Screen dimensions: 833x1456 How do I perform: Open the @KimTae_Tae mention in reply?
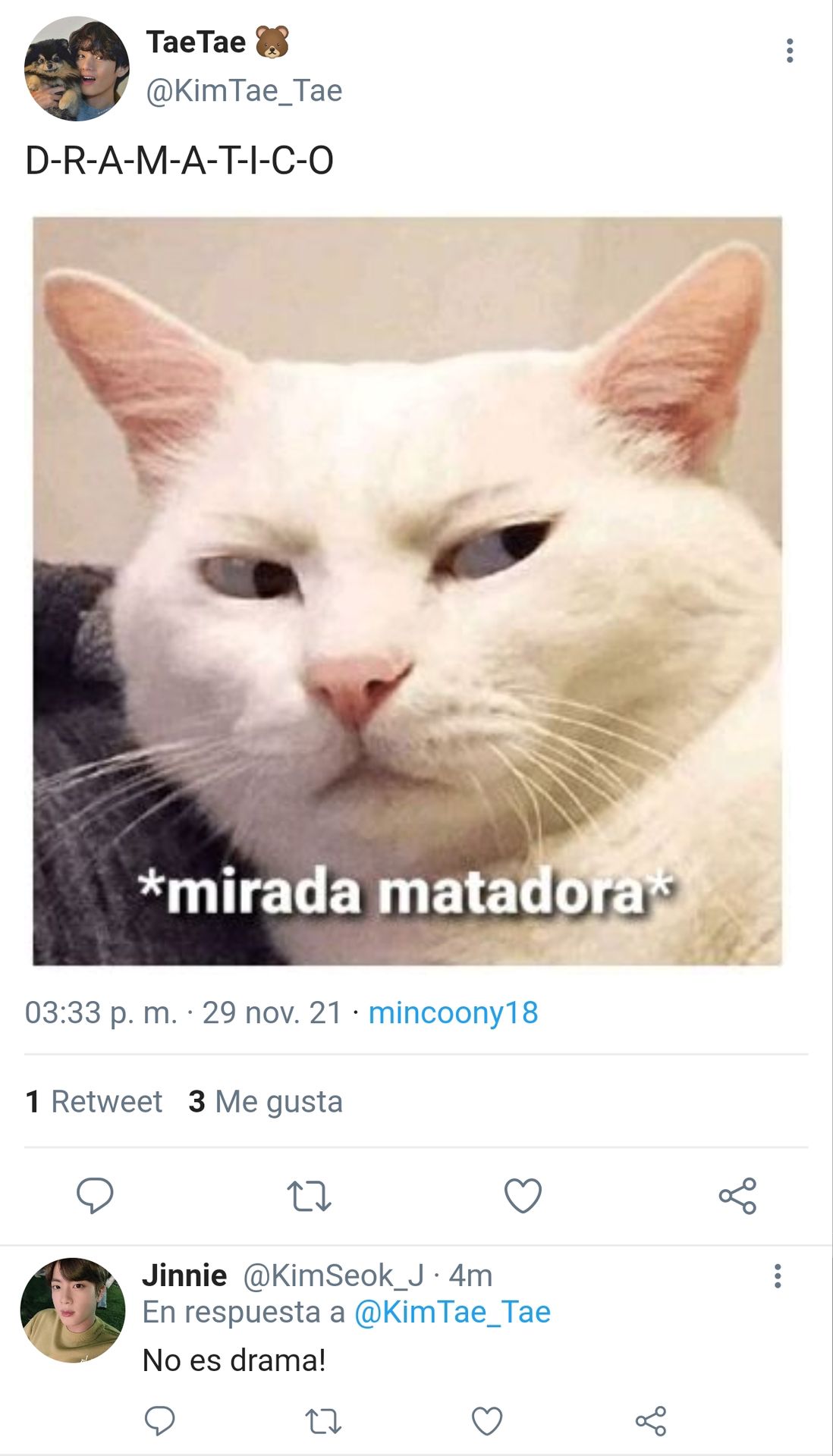coord(452,1312)
